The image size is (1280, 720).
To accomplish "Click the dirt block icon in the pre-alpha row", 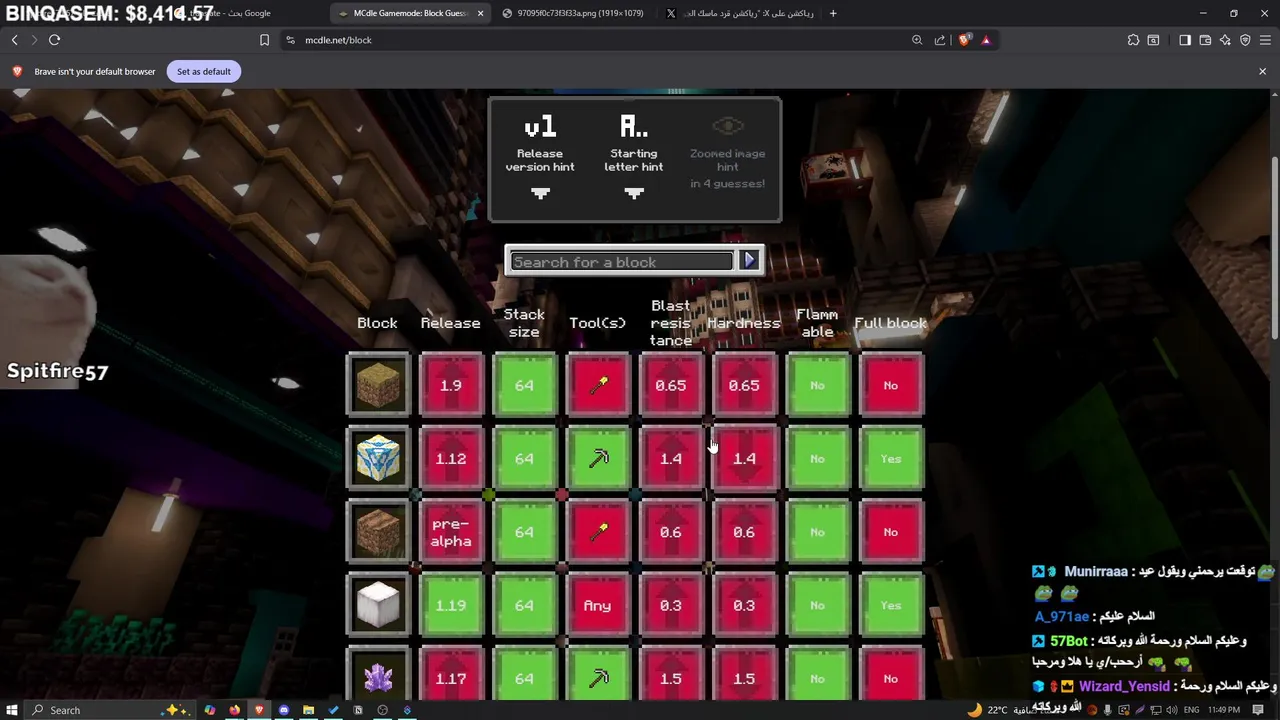I will coord(378,532).
